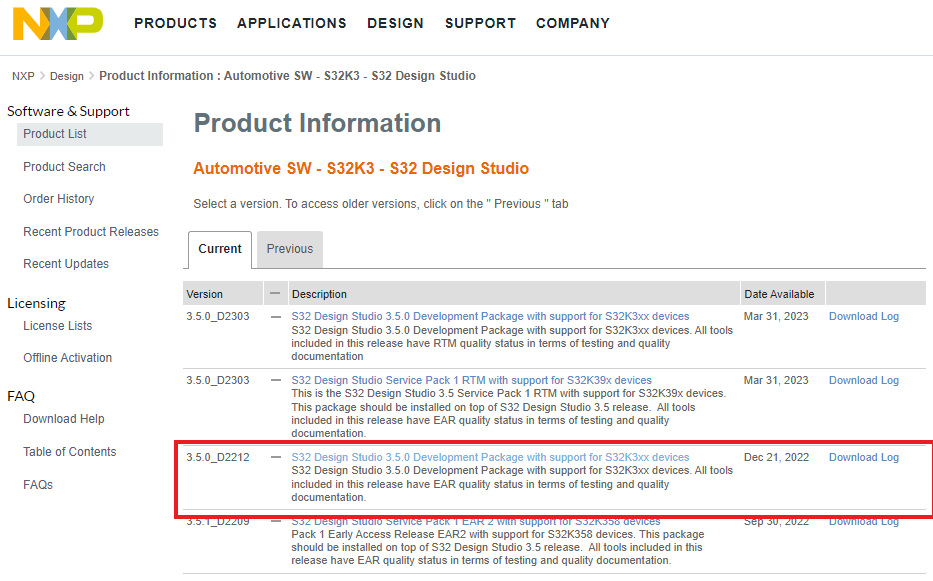Open S32 Design Studio Service Pack 1 RTM link
This screenshot has height=581, width=933.
(471, 381)
